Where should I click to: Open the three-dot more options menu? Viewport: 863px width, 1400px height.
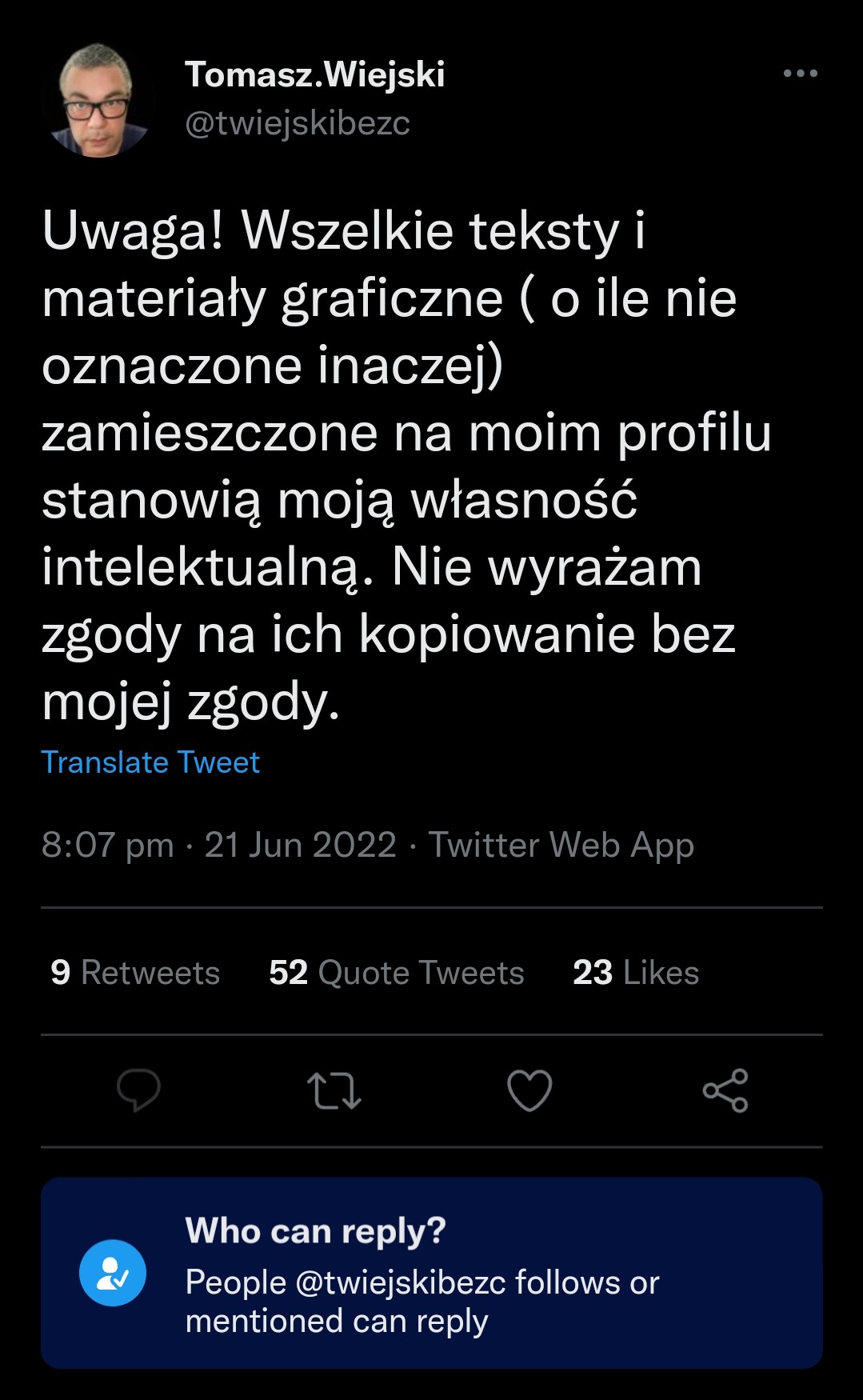800,74
